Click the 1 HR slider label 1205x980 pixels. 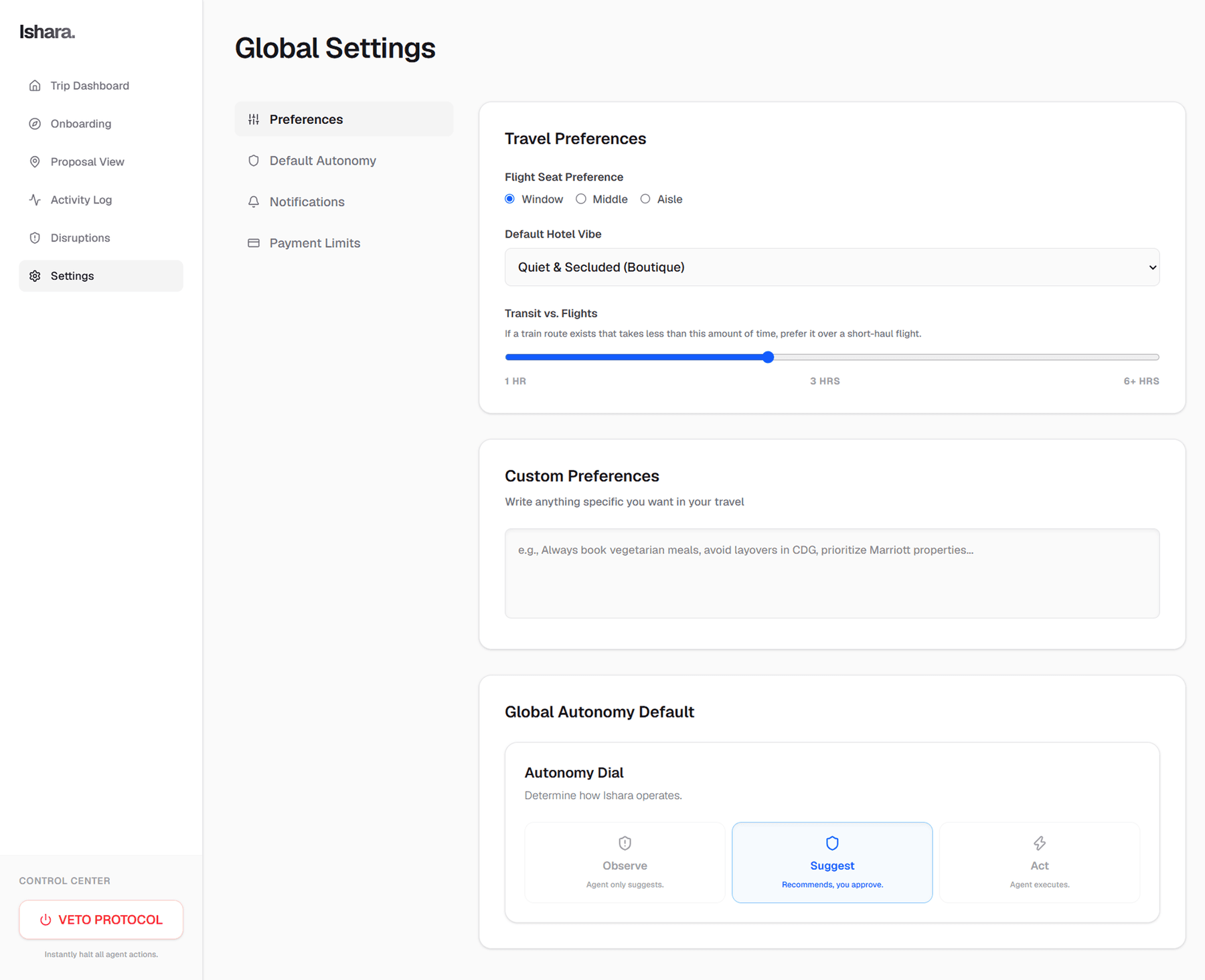(515, 381)
